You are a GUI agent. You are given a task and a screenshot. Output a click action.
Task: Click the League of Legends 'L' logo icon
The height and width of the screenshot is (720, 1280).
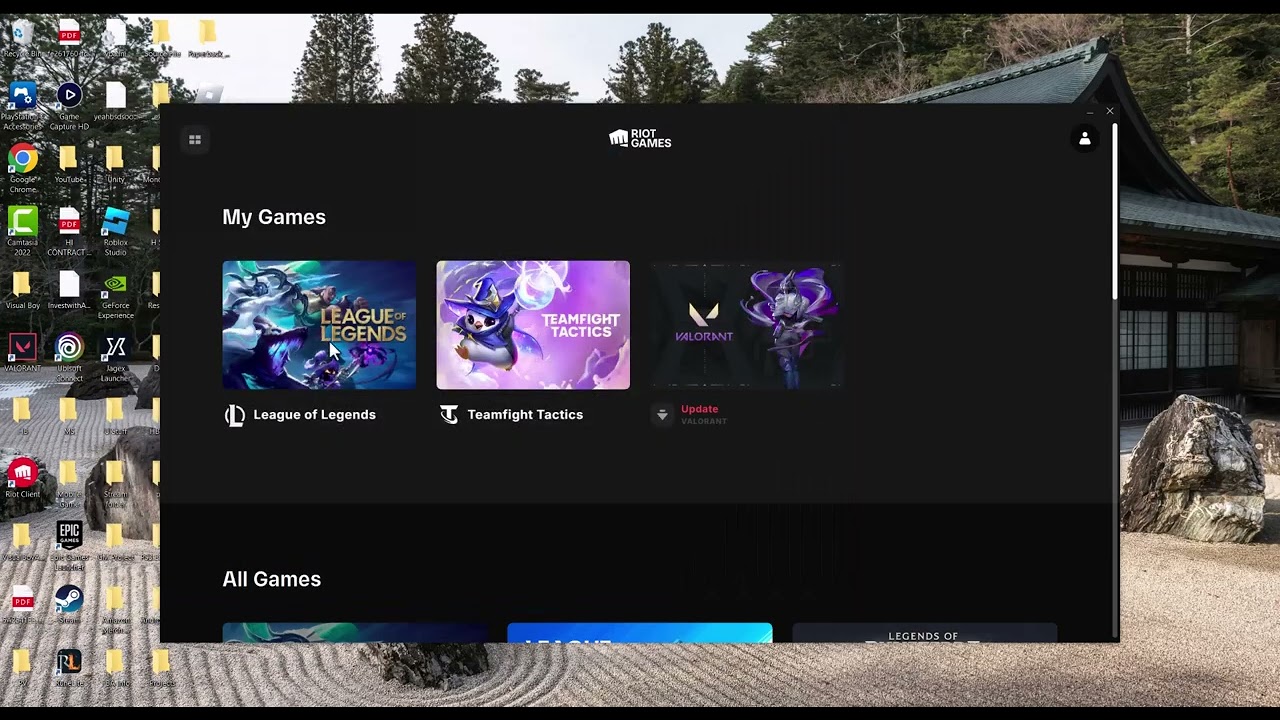pyautogui.click(x=235, y=415)
